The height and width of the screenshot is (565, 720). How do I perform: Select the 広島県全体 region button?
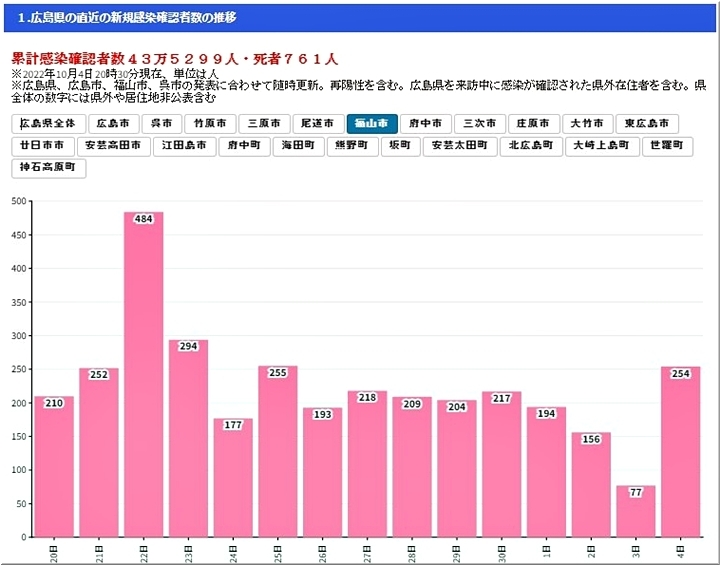(48, 124)
